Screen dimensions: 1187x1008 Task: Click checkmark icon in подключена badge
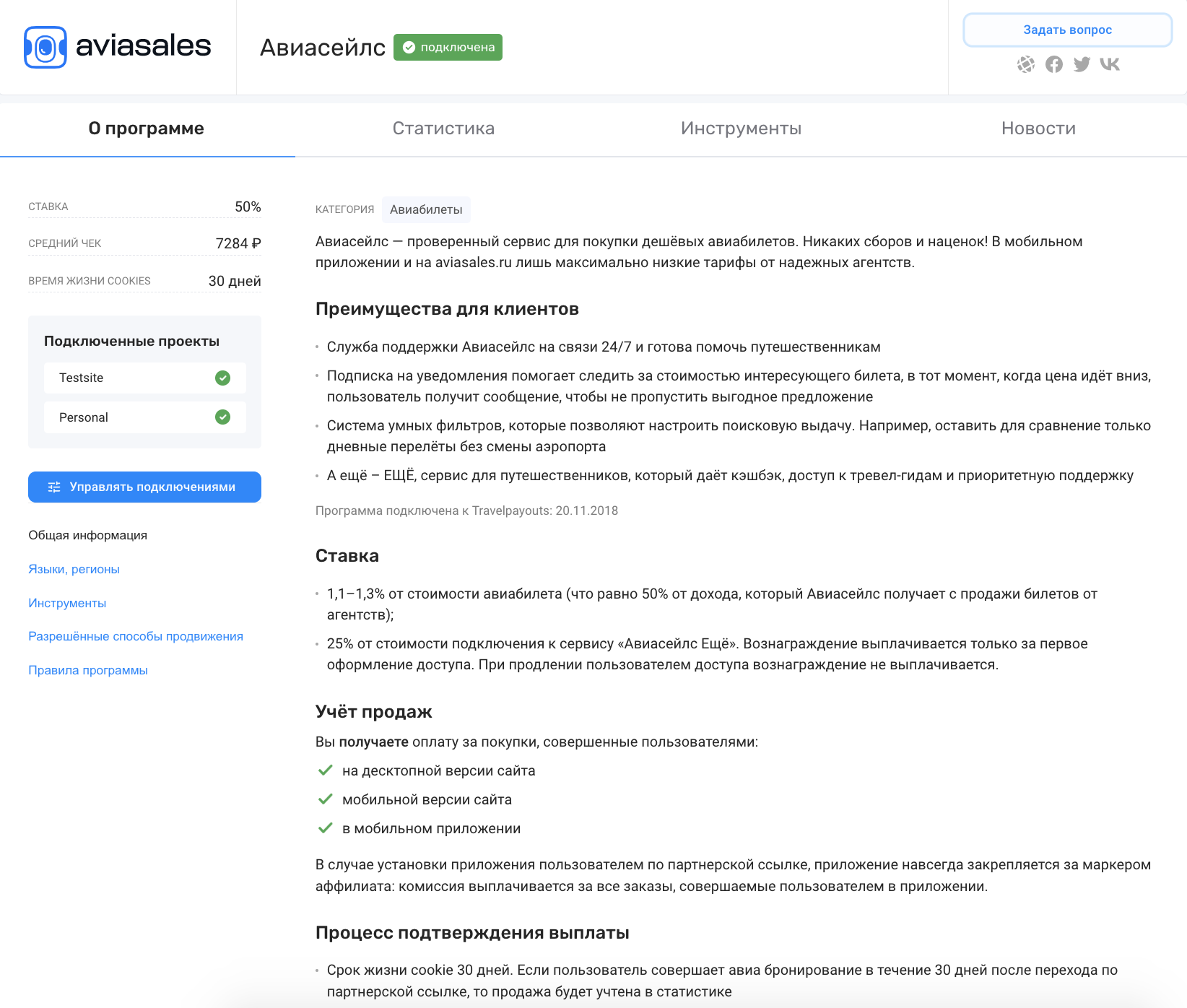[x=409, y=48]
